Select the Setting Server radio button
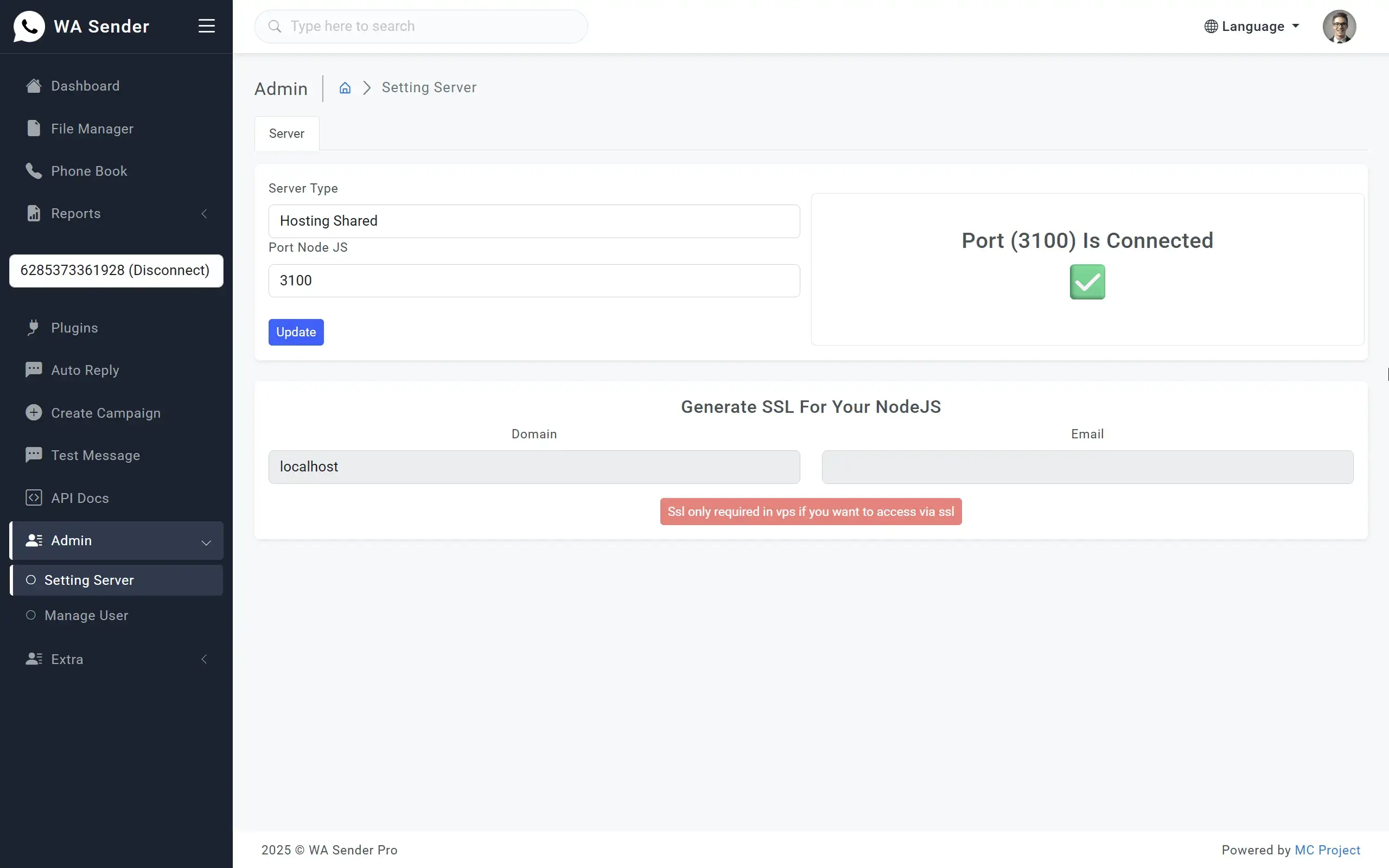This screenshot has width=1389, height=868. coord(31,580)
